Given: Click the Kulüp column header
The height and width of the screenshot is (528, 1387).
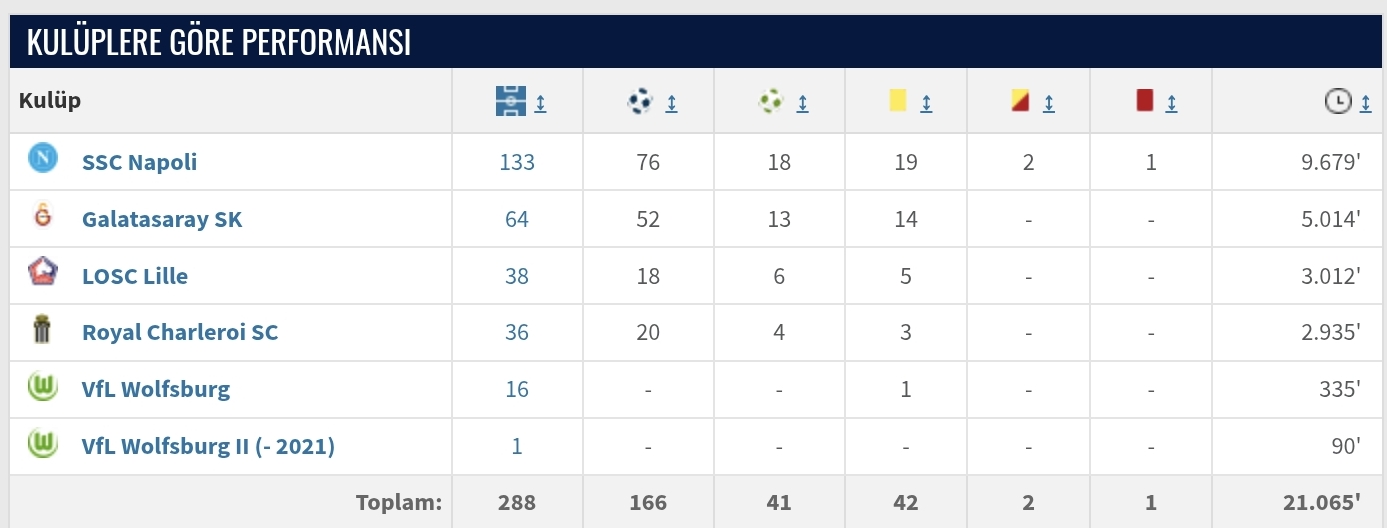Looking at the screenshot, I should (50, 101).
